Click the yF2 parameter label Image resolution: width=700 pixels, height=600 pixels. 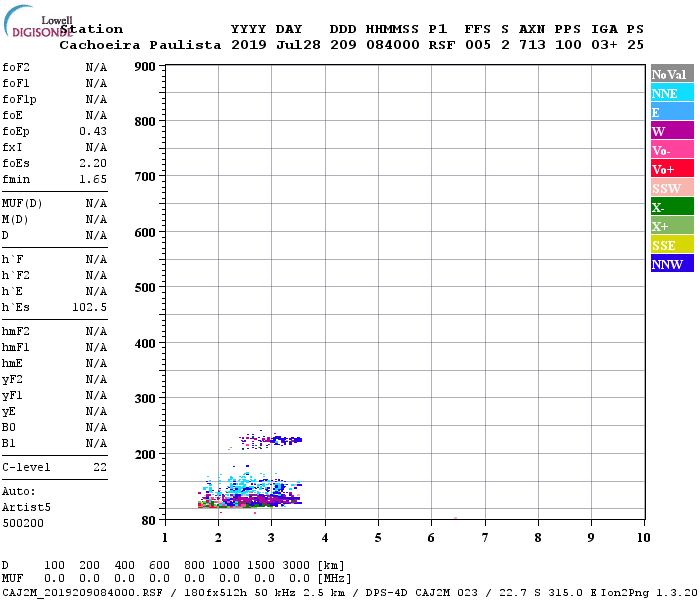[x=12, y=380]
